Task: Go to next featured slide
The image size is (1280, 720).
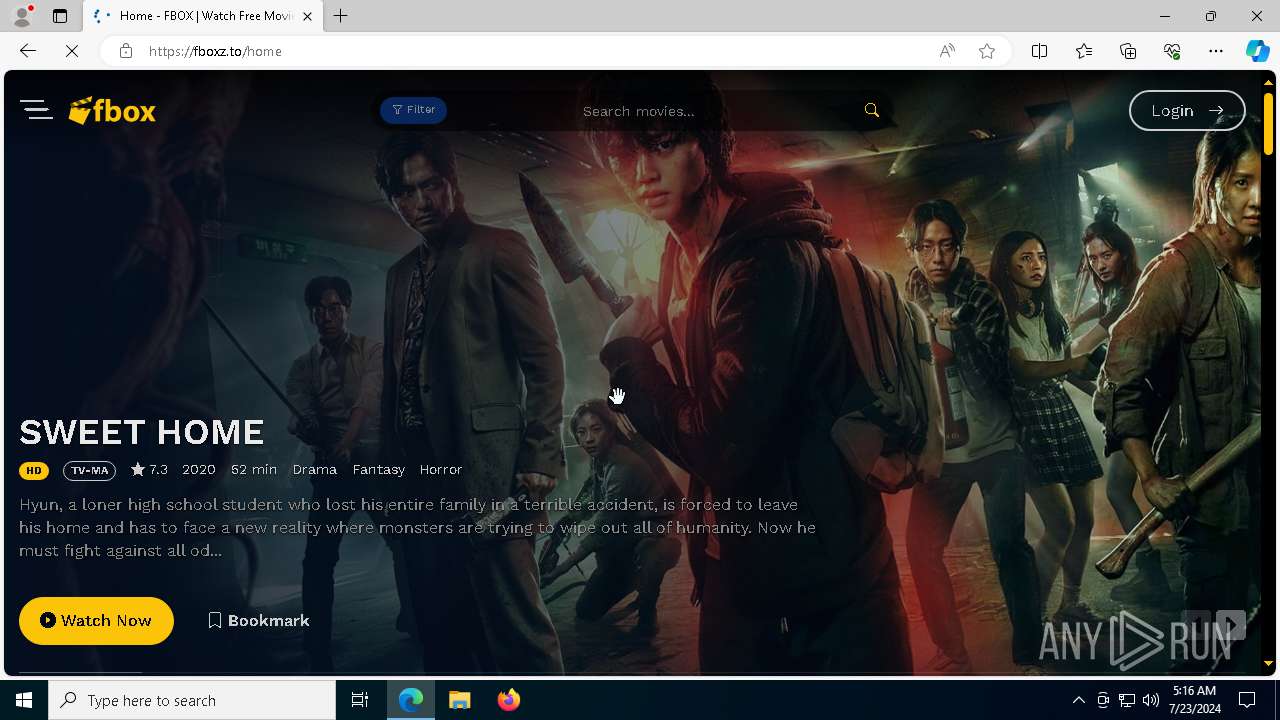Action: 1231,626
